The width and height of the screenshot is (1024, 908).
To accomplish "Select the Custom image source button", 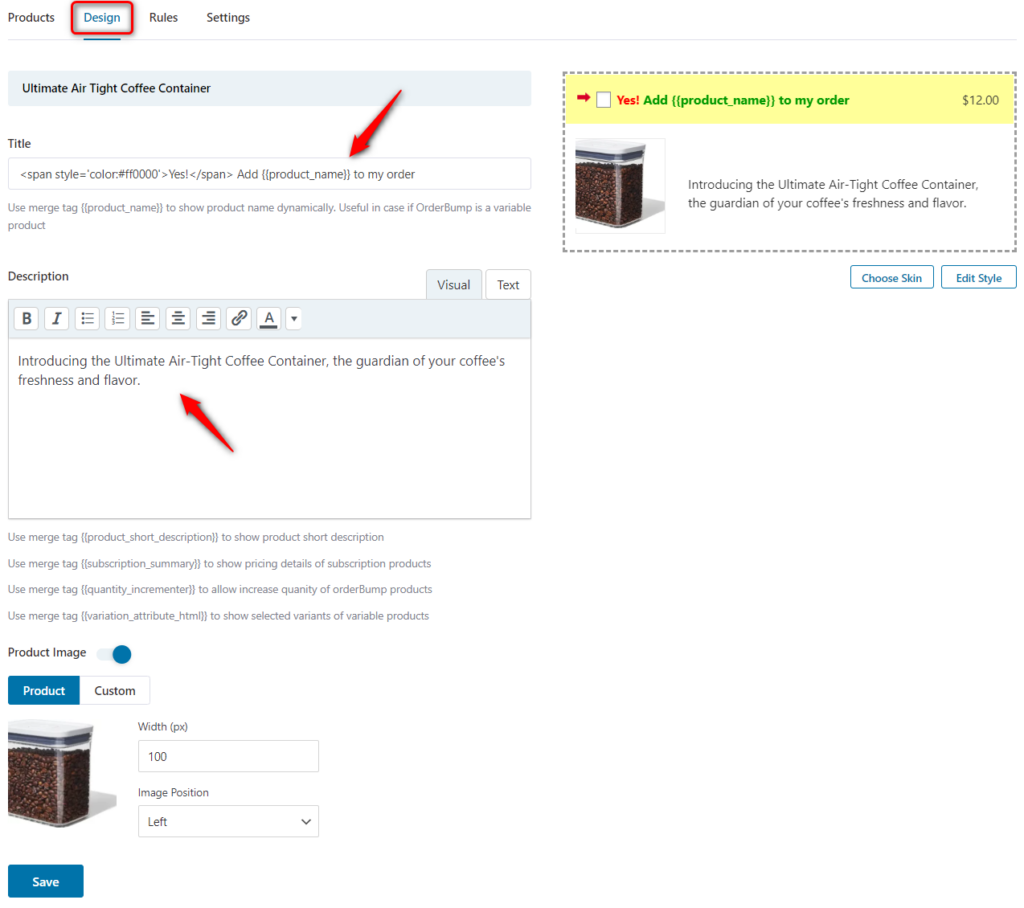I will [115, 690].
